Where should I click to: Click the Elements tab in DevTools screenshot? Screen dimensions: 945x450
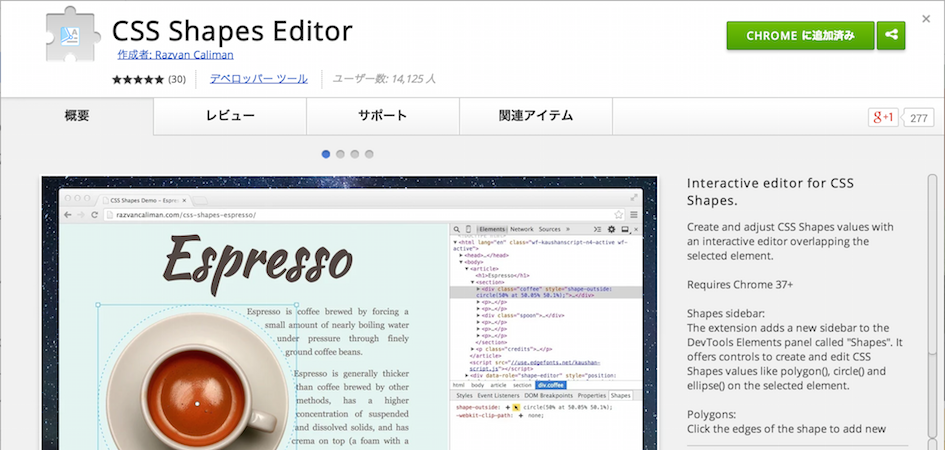click(492, 230)
